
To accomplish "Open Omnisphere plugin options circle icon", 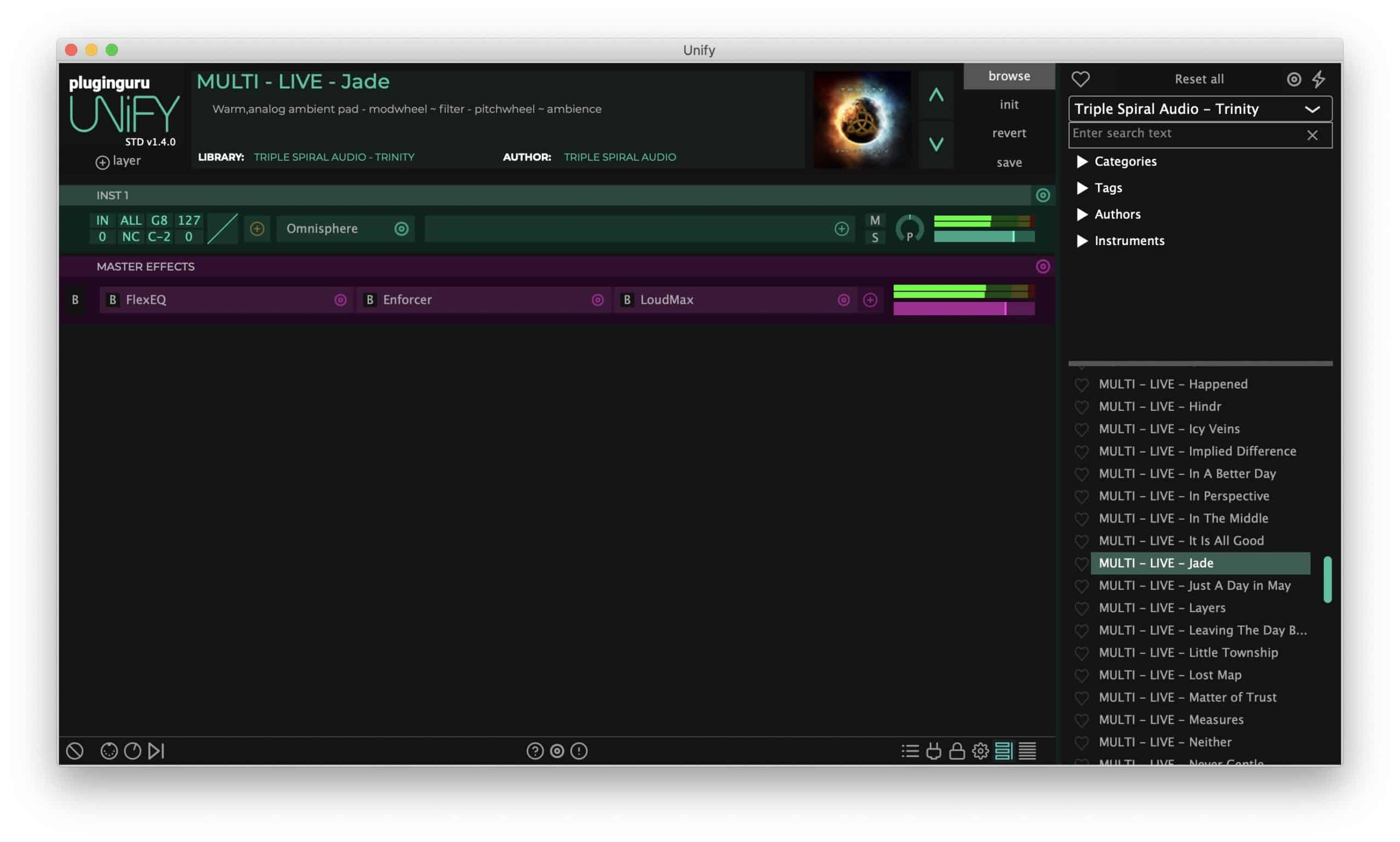I will 401,229.
